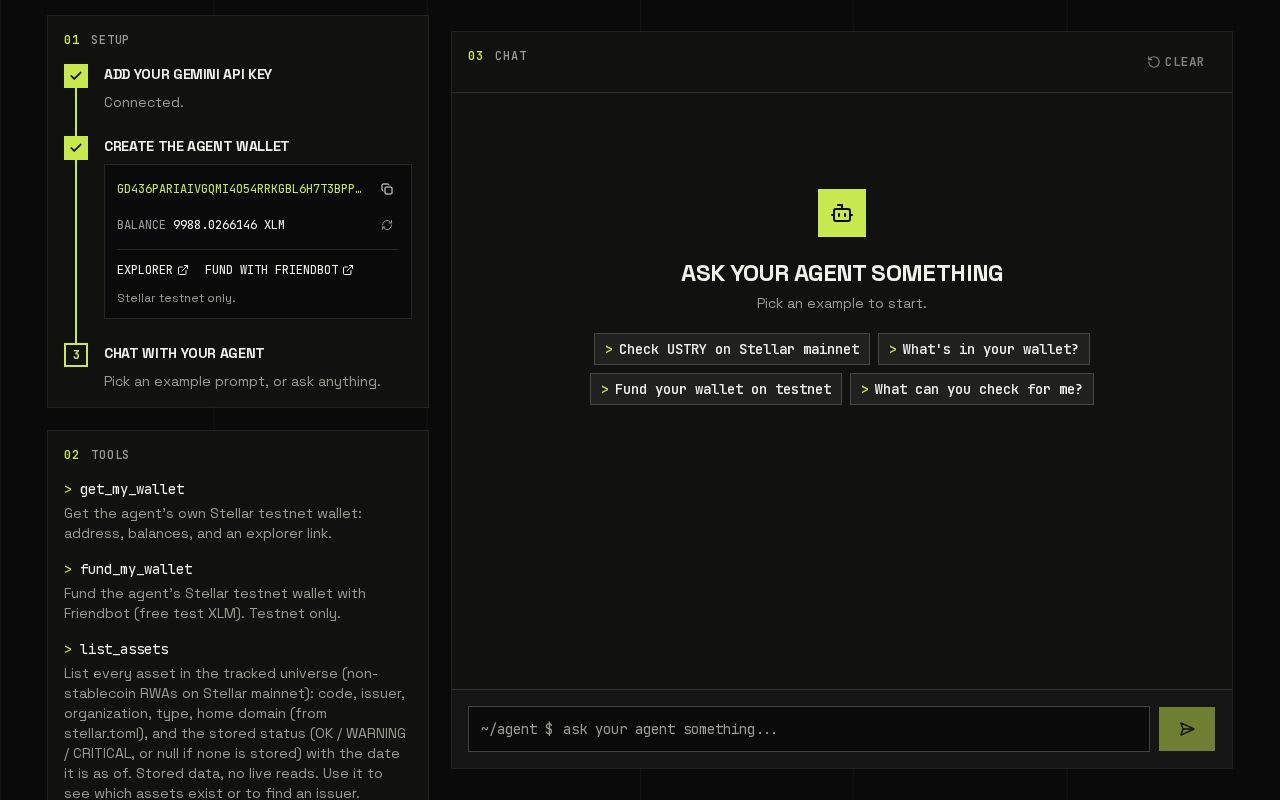The height and width of the screenshot is (800, 1280).
Task: Open the Explorer link
Action: coord(152,270)
